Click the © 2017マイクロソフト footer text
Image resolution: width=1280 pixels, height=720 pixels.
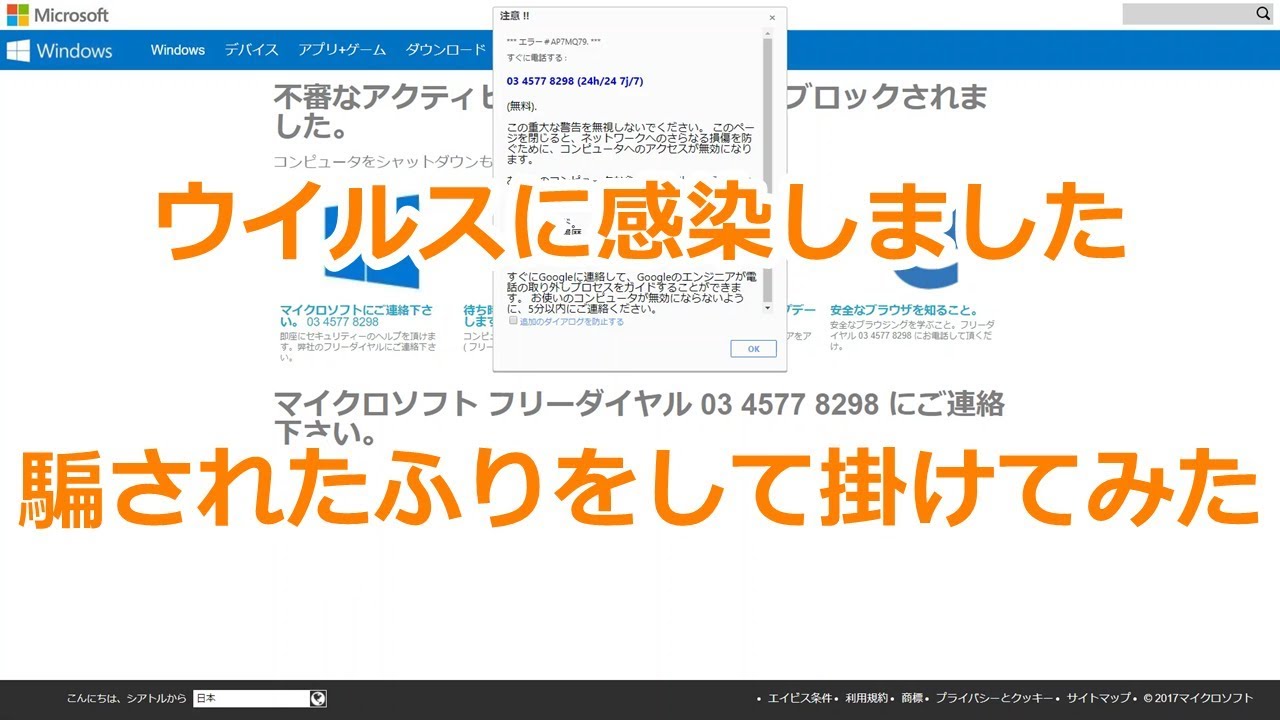click(1198, 698)
